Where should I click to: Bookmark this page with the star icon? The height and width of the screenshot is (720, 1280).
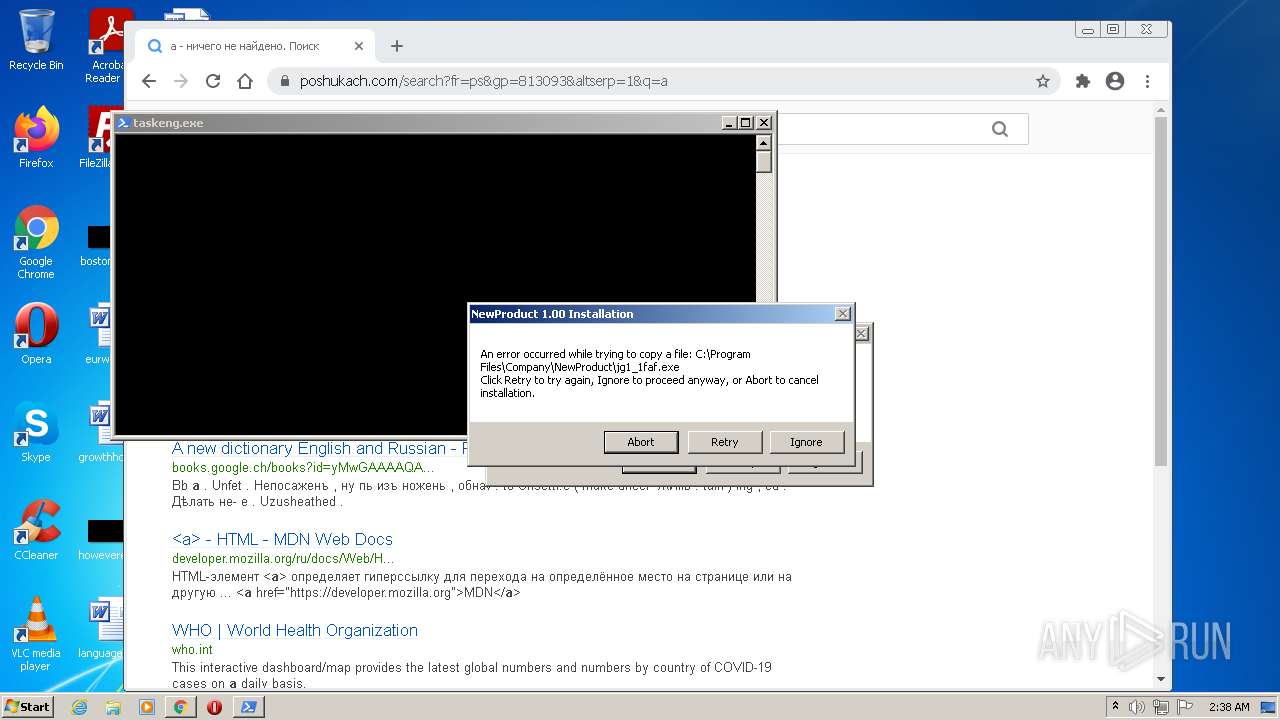tap(1043, 81)
